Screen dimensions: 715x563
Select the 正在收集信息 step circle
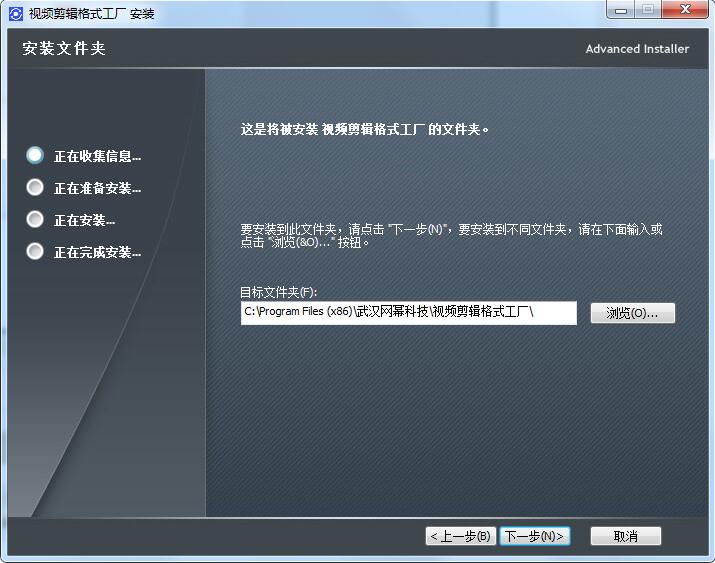(x=35, y=155)
